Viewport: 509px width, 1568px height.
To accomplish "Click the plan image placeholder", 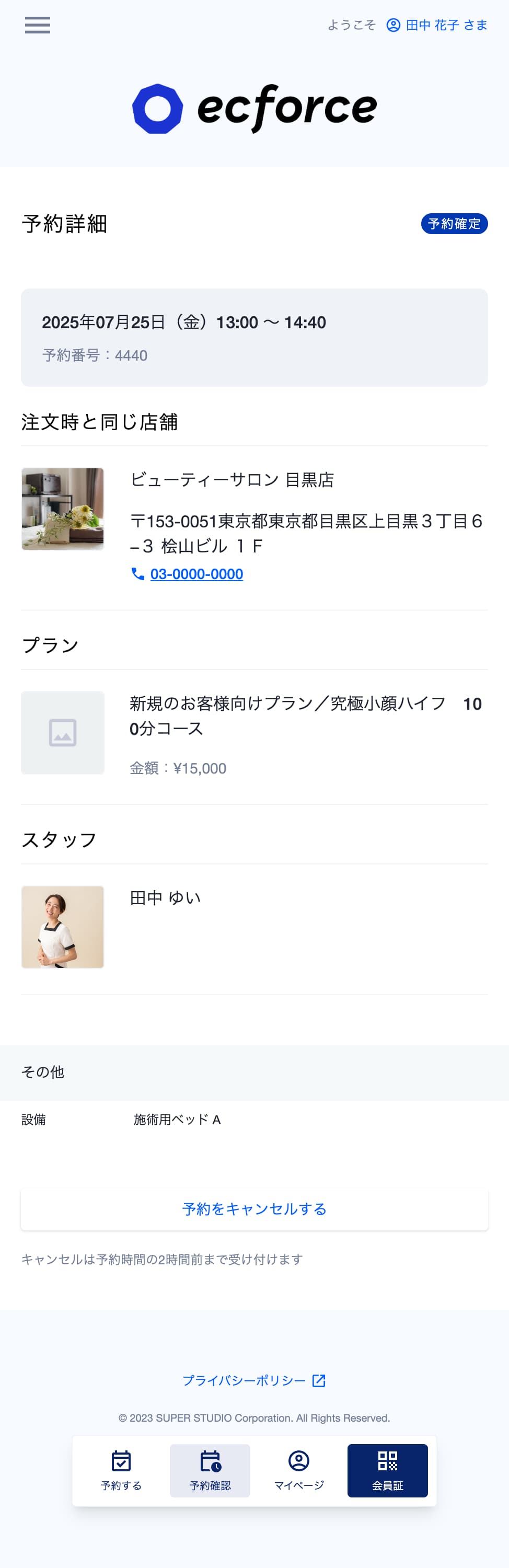I will [62, 733].
